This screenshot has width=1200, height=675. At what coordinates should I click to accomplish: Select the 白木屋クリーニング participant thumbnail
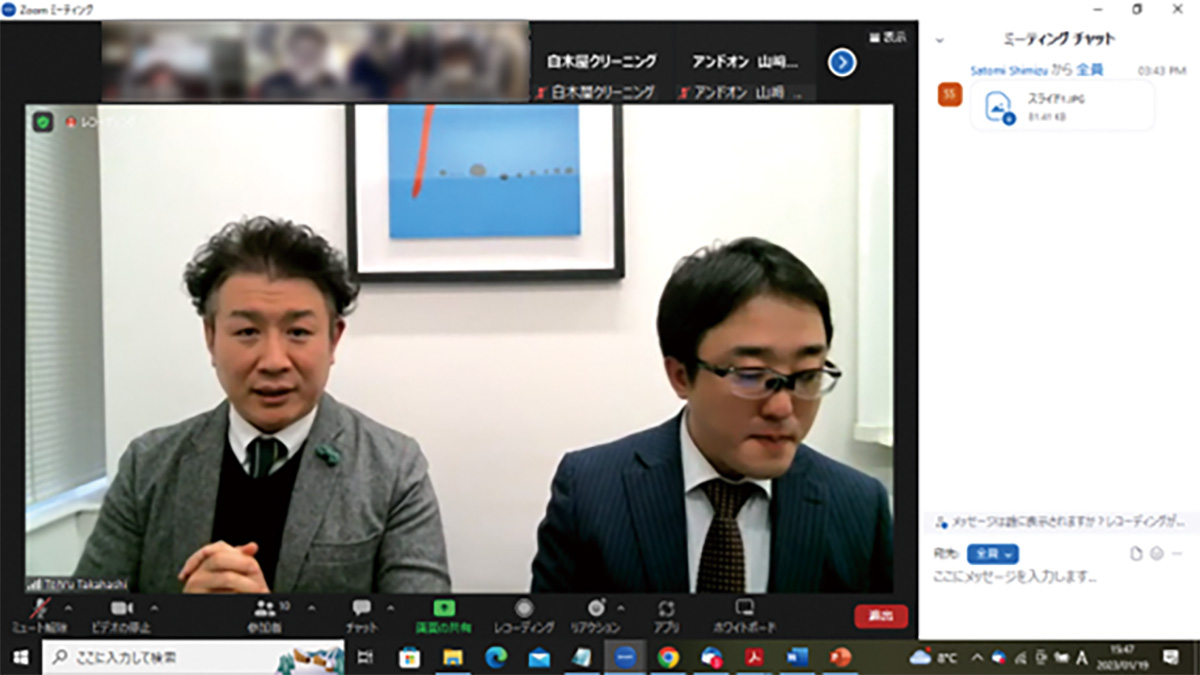point(601,63)
